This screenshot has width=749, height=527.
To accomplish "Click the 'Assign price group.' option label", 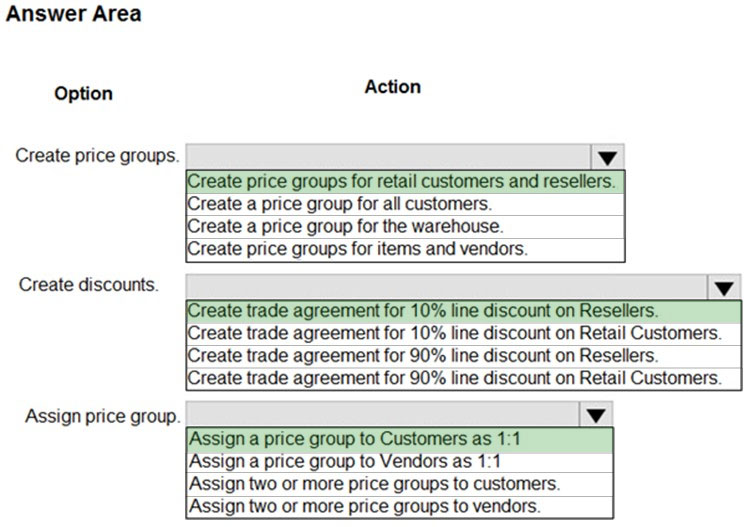I will (x=103, y=416).
